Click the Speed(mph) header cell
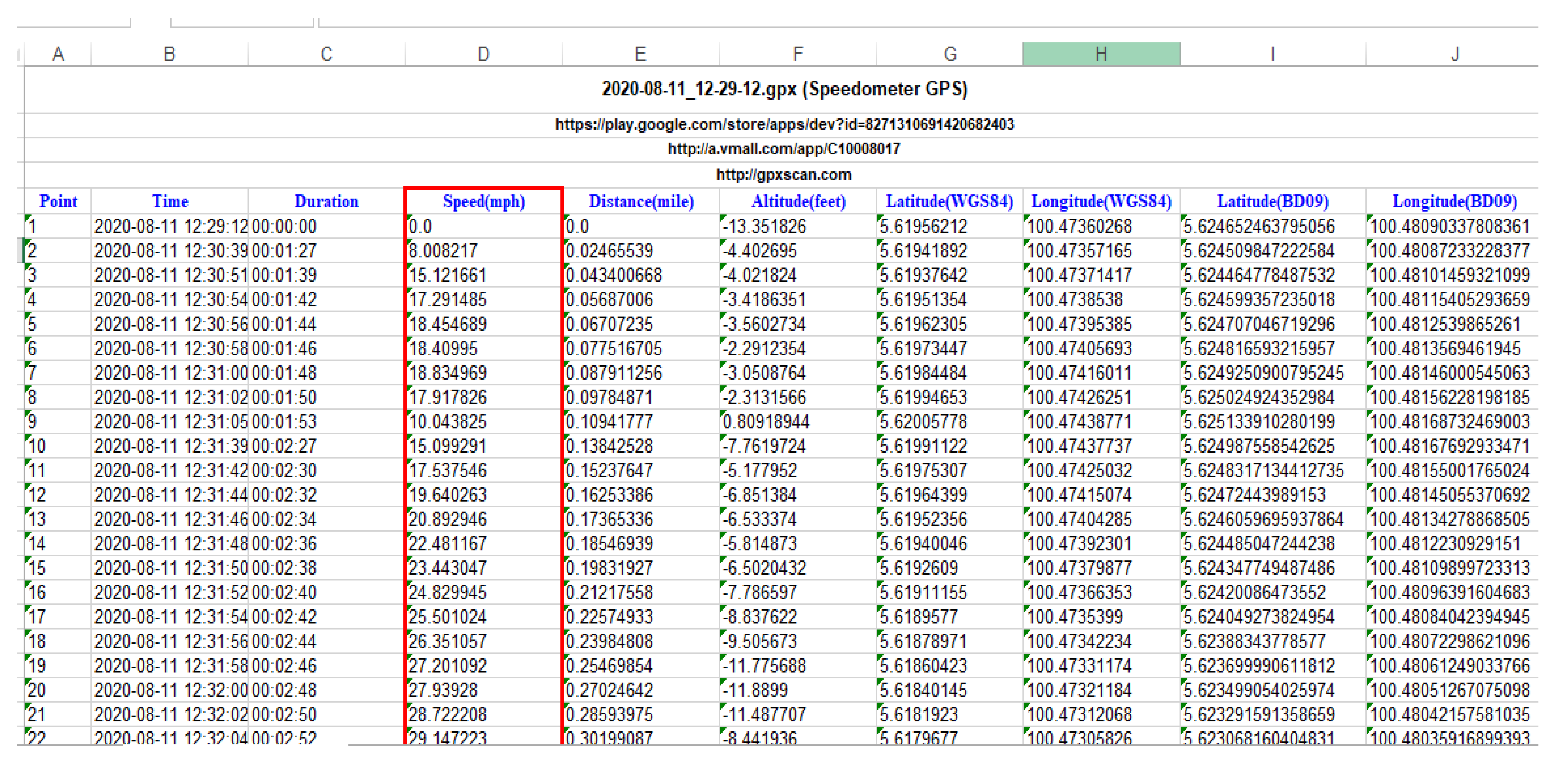This screenshot has width=1568, height=758. [x=483, y=201]
